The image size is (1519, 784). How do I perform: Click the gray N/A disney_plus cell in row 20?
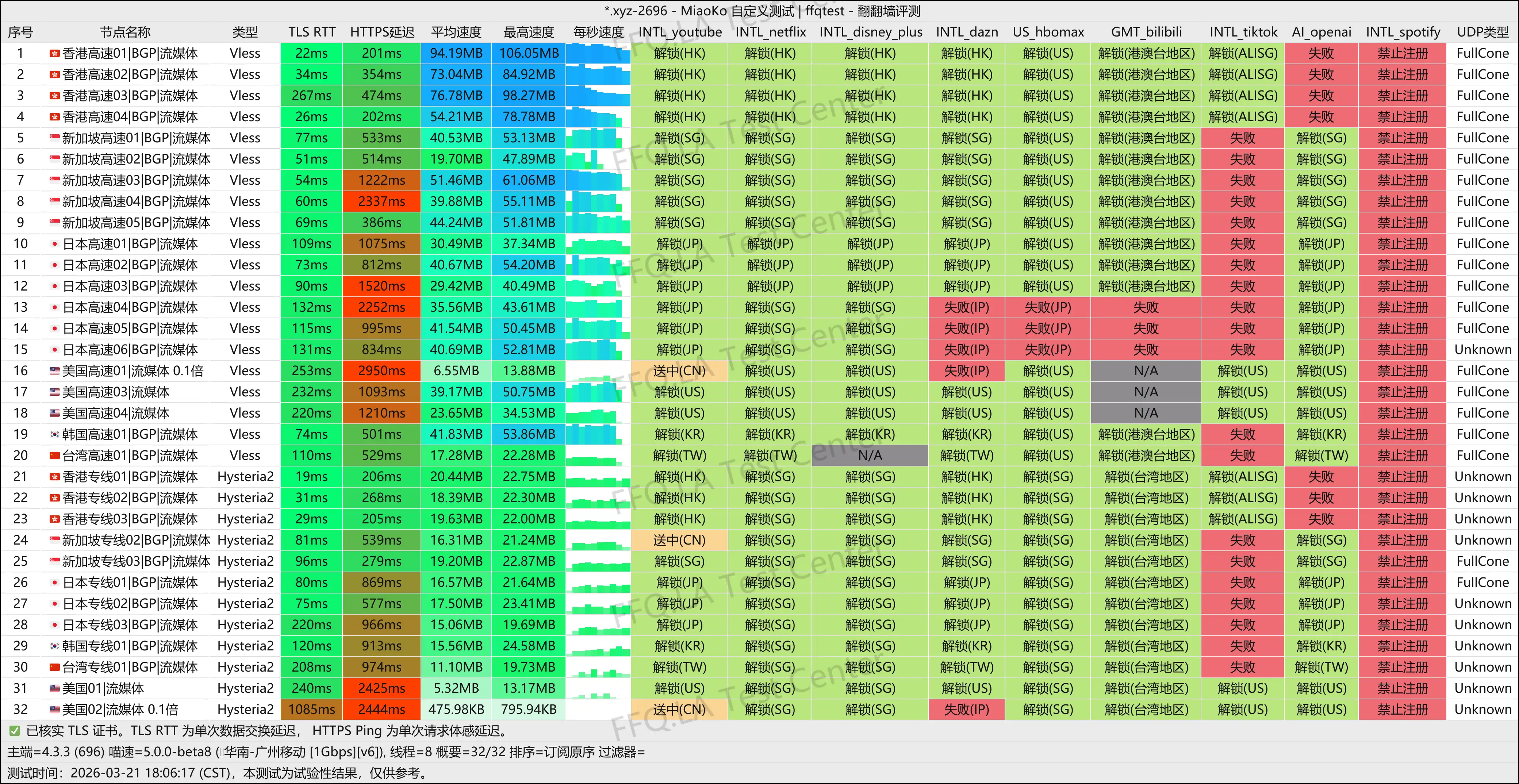point(870,456)
